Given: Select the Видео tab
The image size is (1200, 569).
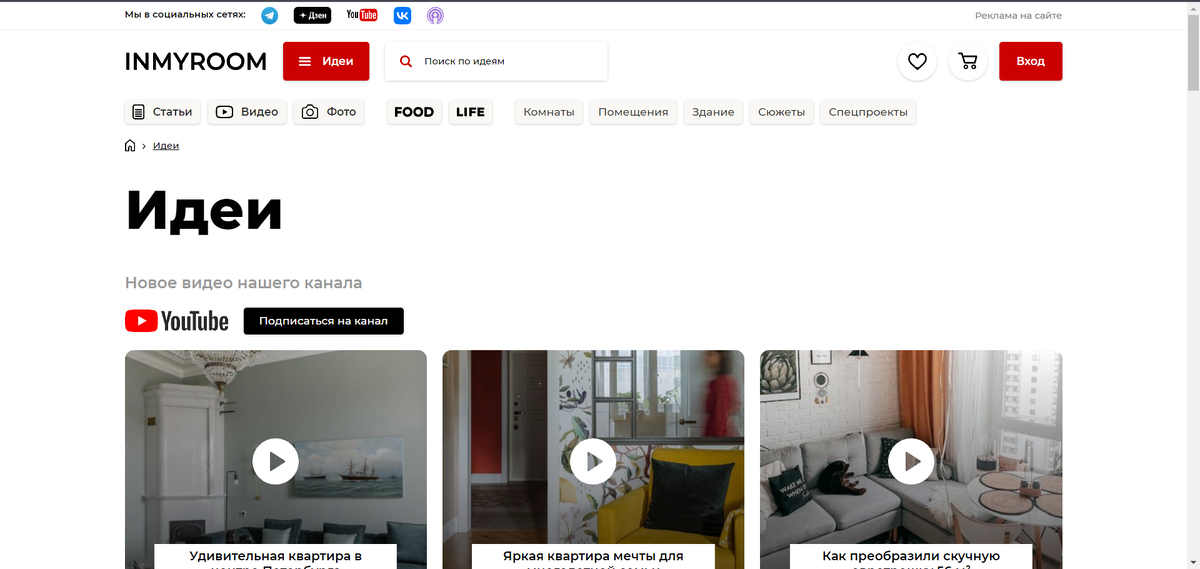Looking at the screenshot, I should (x=247, y=112).
